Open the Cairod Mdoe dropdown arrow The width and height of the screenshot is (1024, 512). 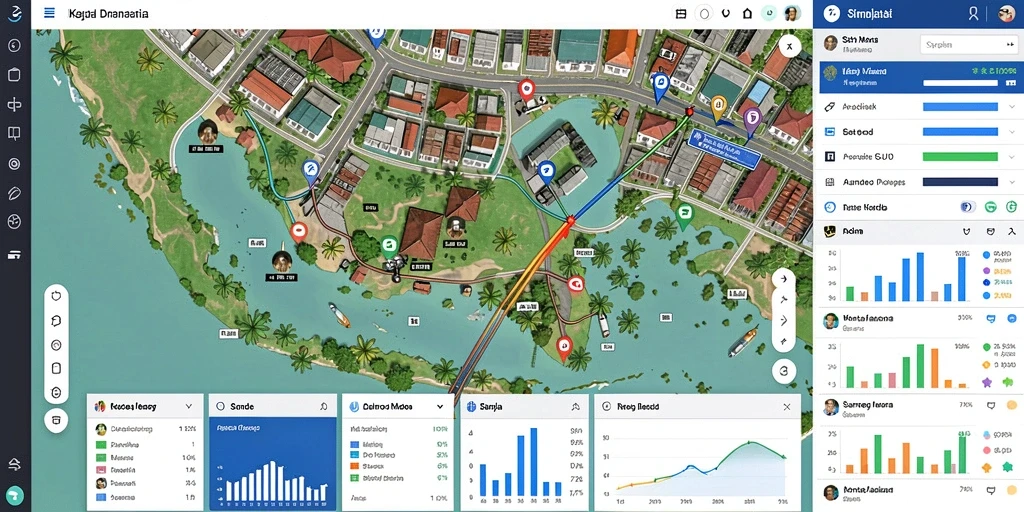click(440, 406)
